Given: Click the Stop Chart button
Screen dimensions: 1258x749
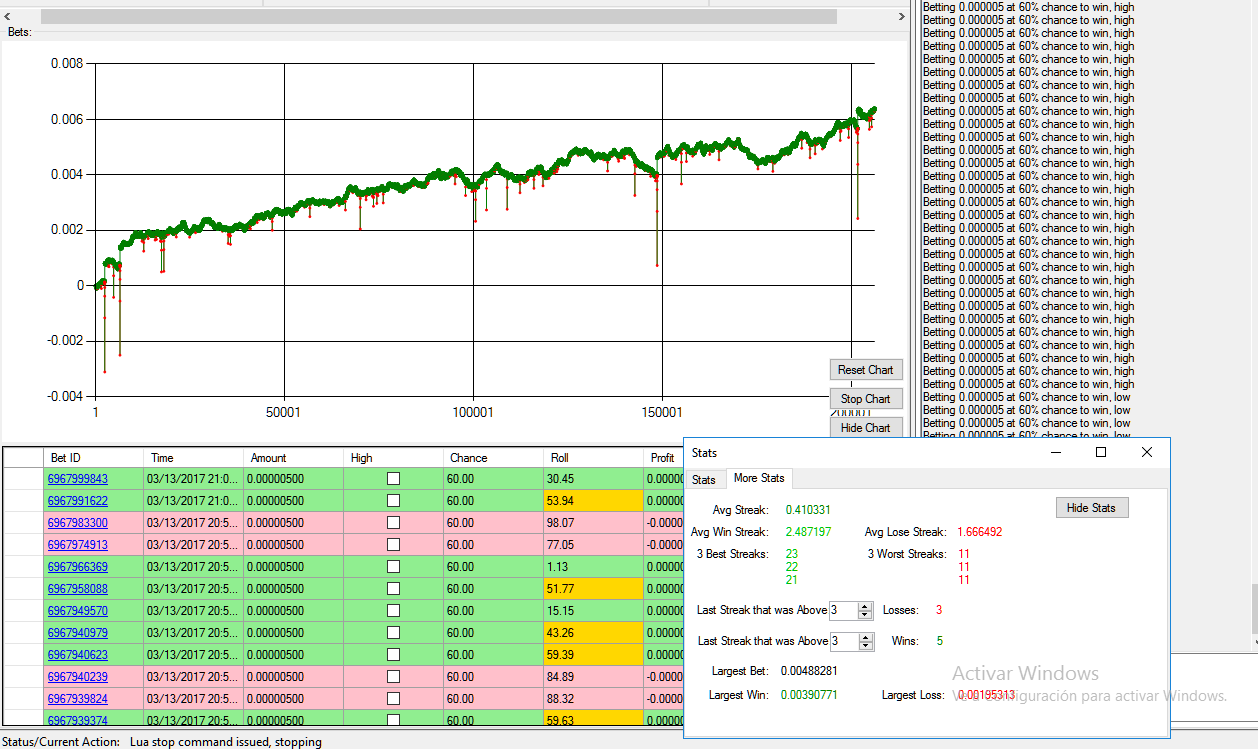Looking at the screenshot, I should (x=866, y=399).
